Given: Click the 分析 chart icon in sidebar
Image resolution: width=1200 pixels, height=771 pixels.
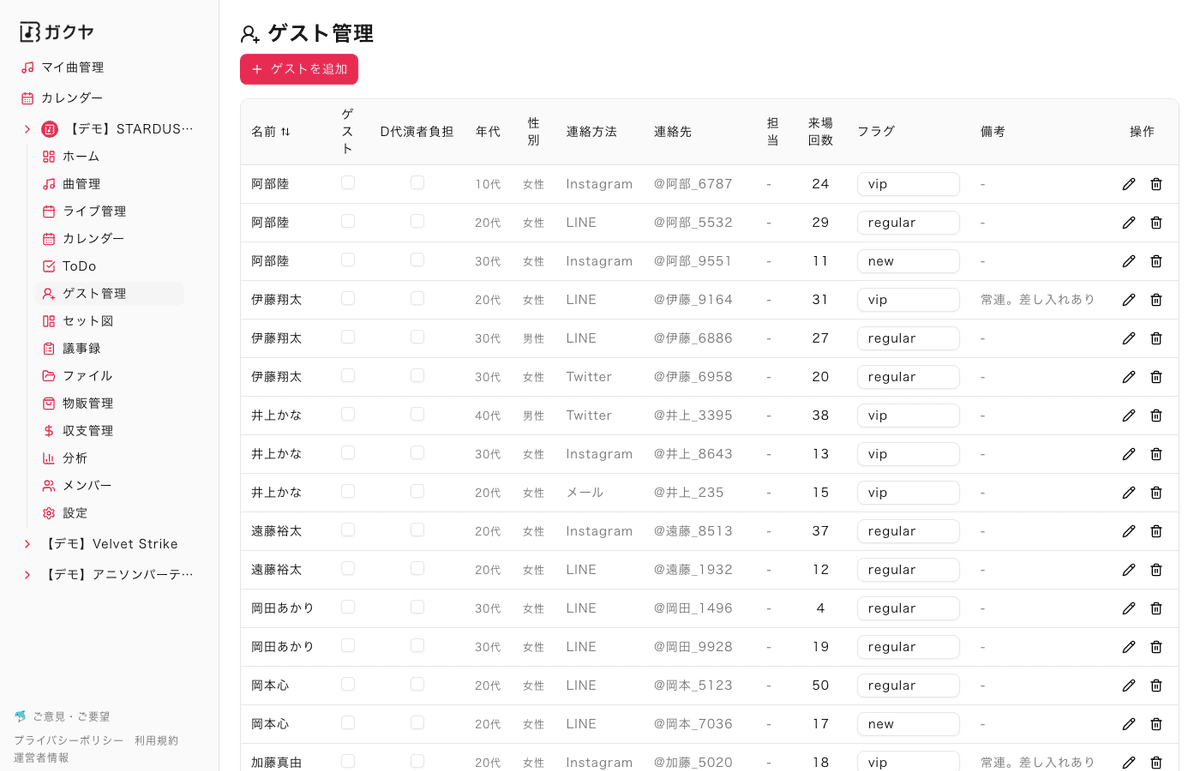Looking at the screenshot, I should click(48, 458).
